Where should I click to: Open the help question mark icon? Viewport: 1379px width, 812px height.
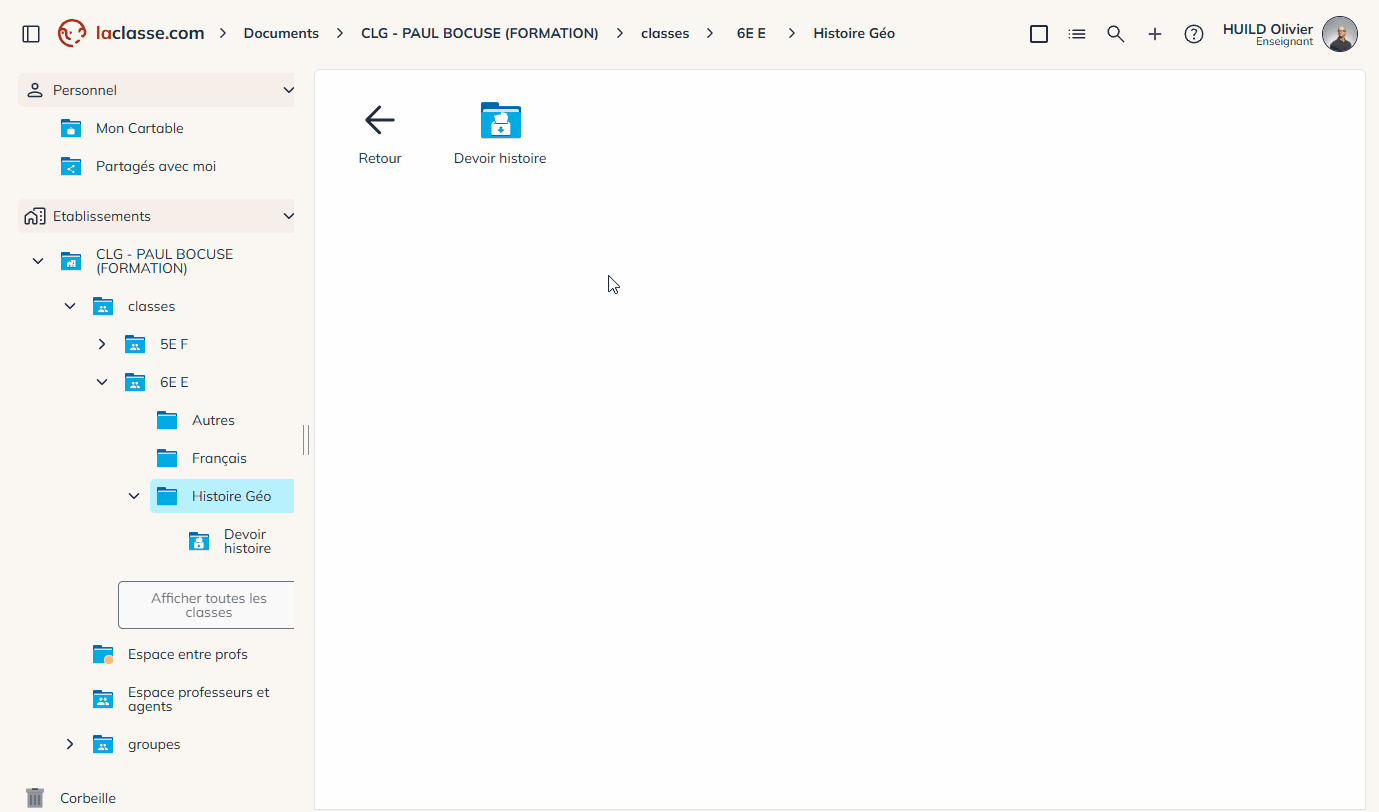[x=1194, y=34]
